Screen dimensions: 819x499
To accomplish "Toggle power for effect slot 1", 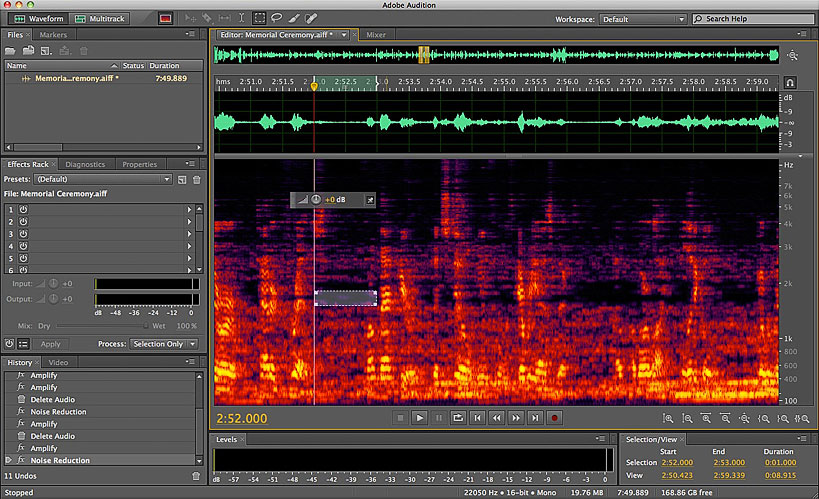I will 23,210.
